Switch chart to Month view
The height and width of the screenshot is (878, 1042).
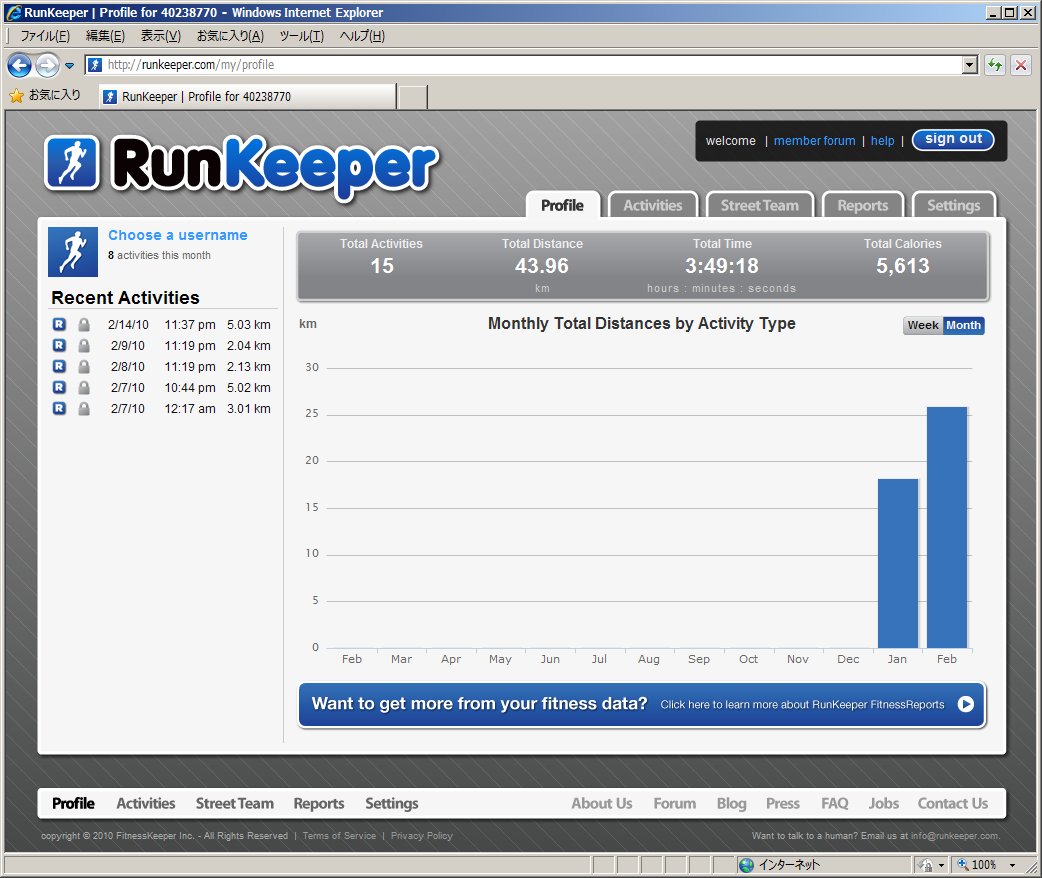point(963,325)
